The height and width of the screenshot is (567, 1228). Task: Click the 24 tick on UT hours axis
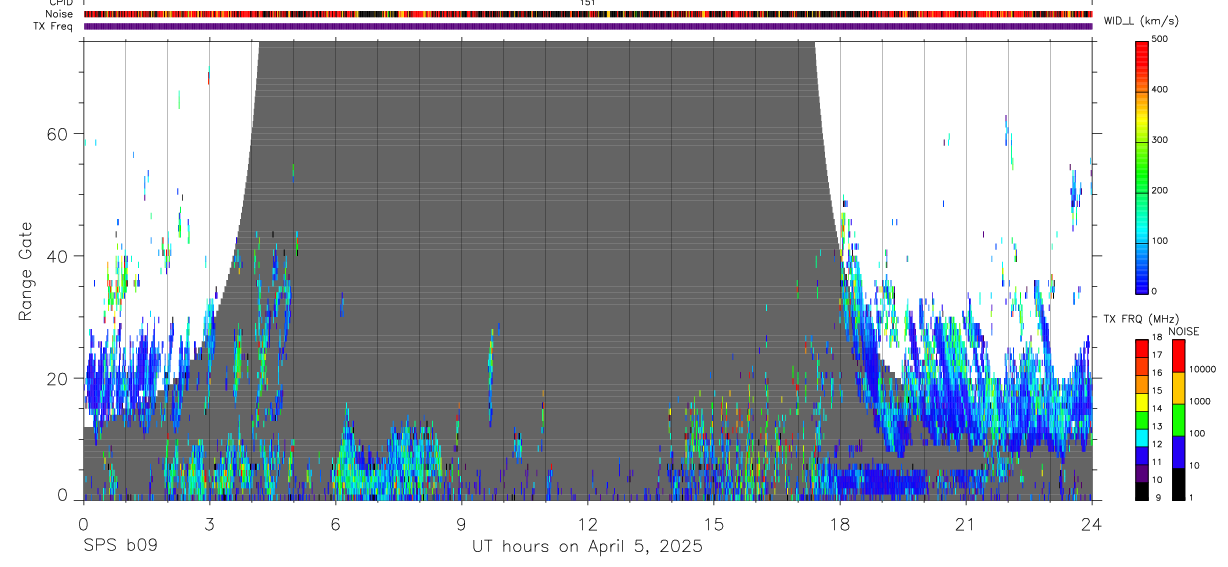coord(1092,523)
